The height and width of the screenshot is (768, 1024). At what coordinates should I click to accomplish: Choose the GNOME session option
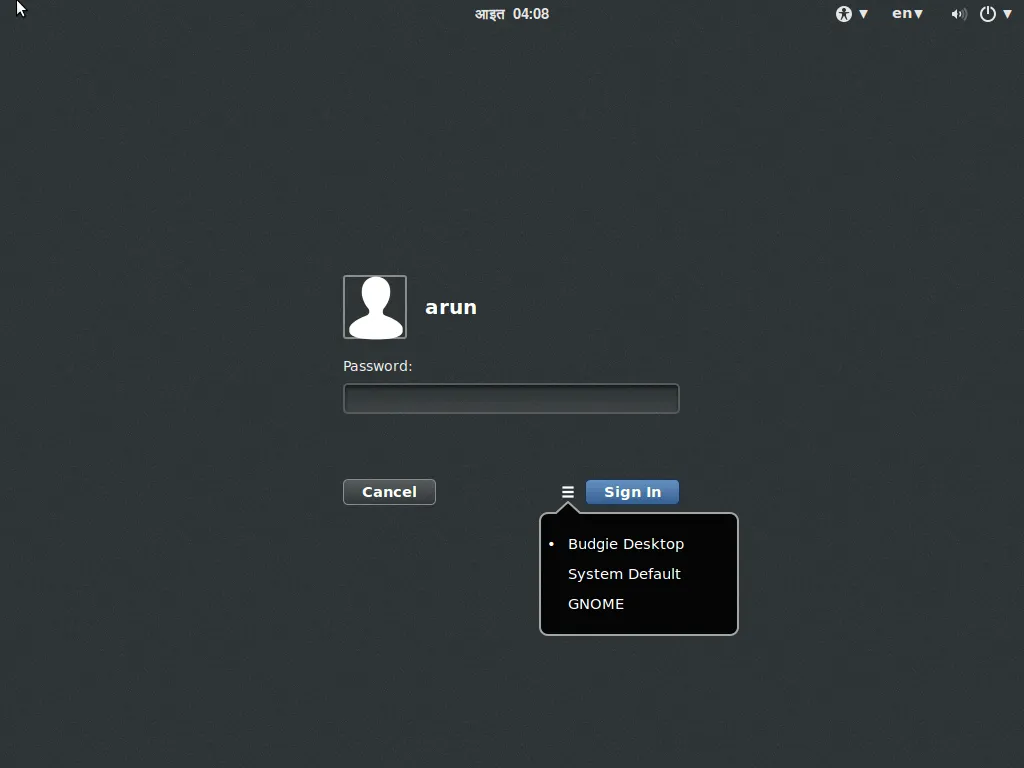(x=596, y=604)
